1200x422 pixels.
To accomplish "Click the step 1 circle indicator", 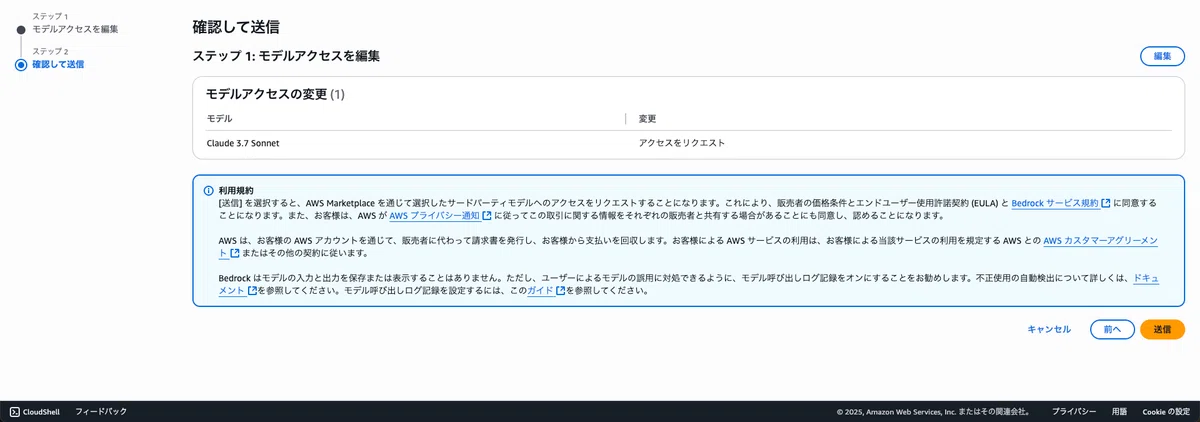I will click(x=21, y=29).
